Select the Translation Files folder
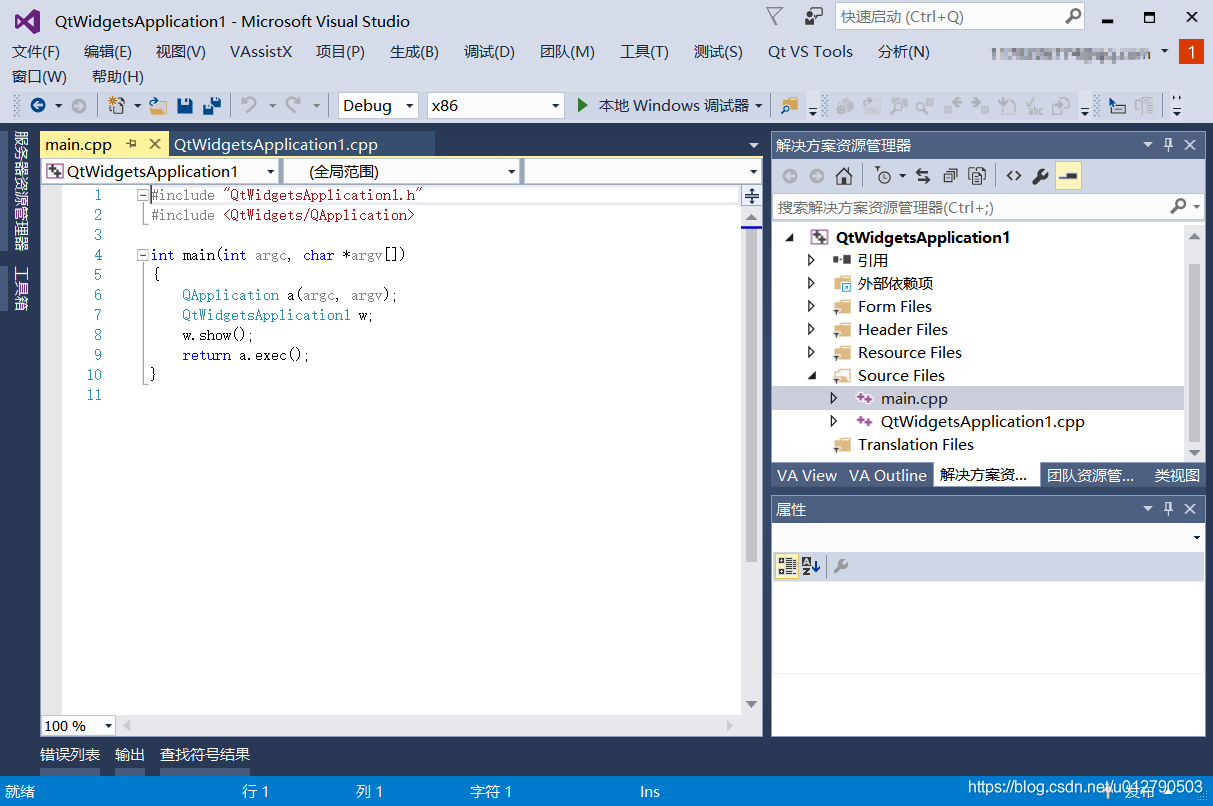Image resolution: width=1213 pixels, height=806 pixels. tap(915, 444)
